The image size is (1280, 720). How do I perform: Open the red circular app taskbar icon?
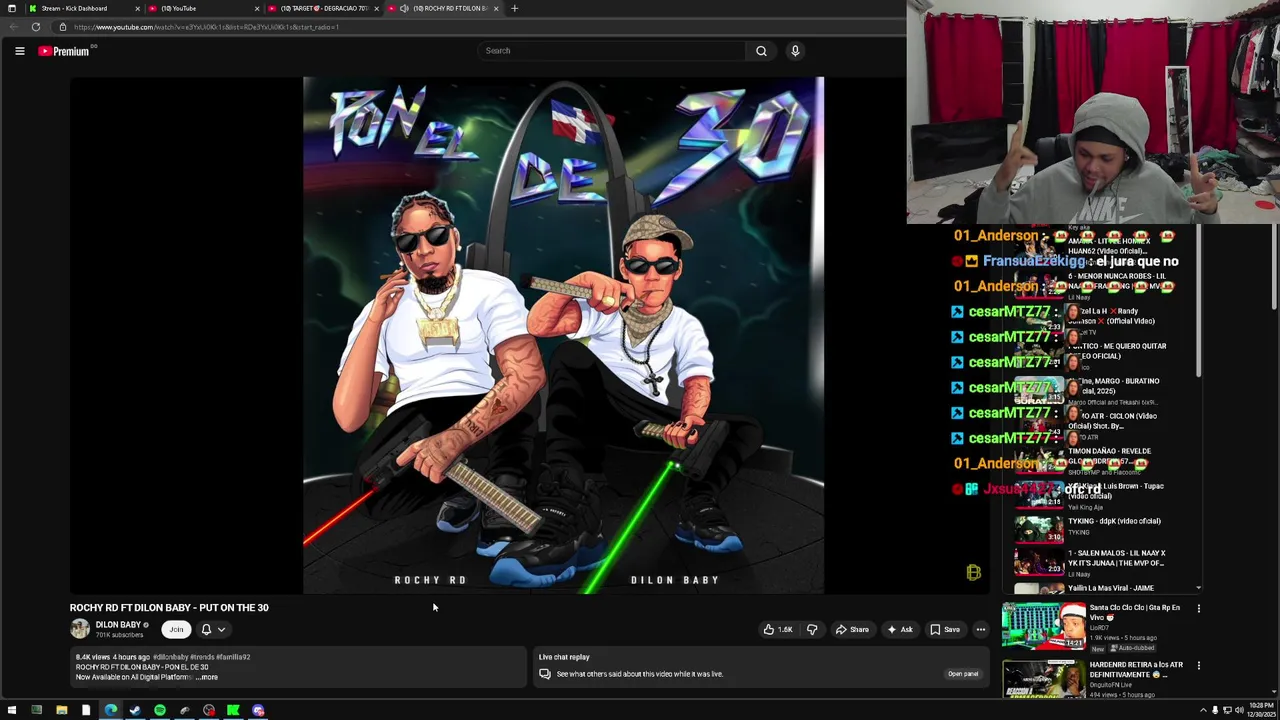click(209, 711)
